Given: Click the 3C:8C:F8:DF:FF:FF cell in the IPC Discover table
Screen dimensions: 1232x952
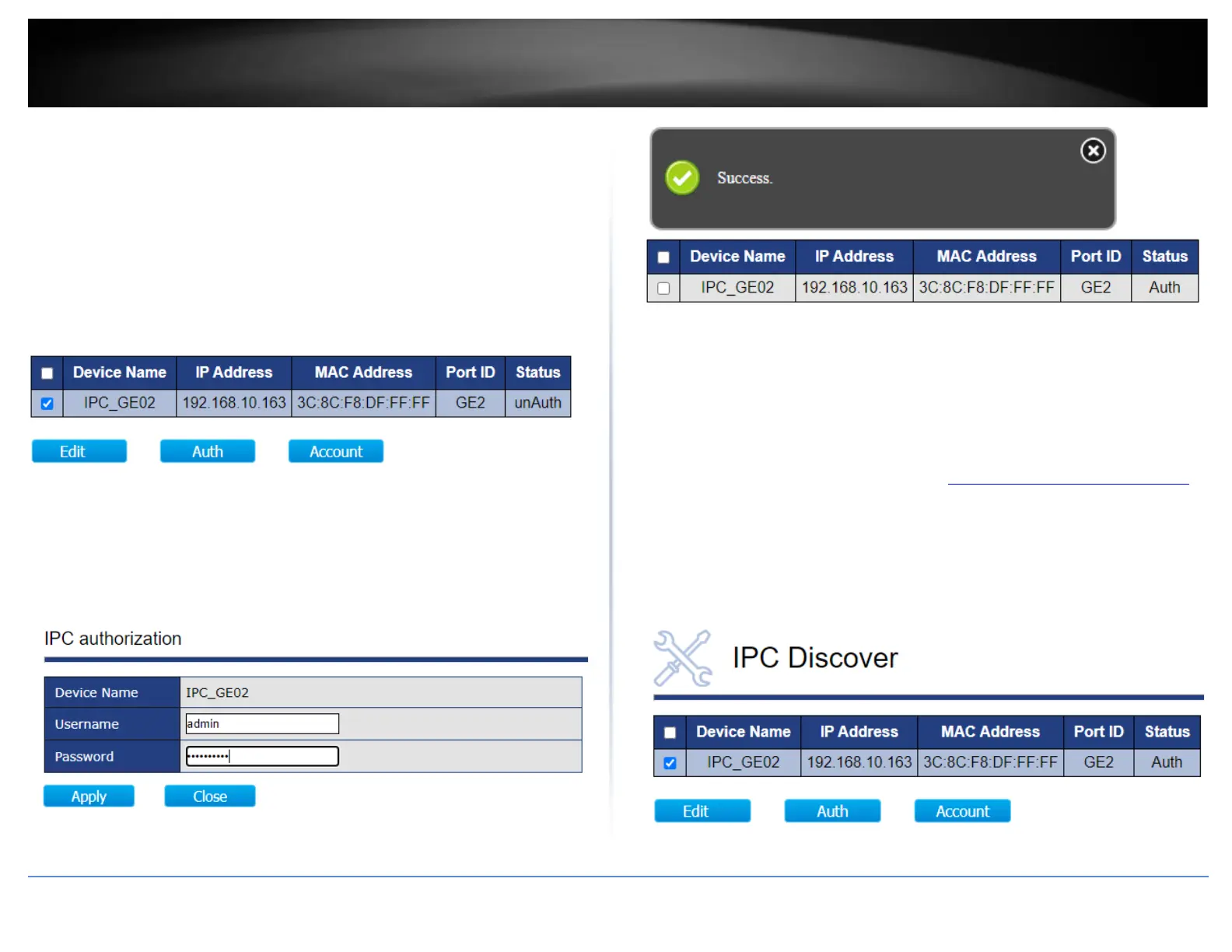Looking at the screenshot, I should (x=990, y=762).
